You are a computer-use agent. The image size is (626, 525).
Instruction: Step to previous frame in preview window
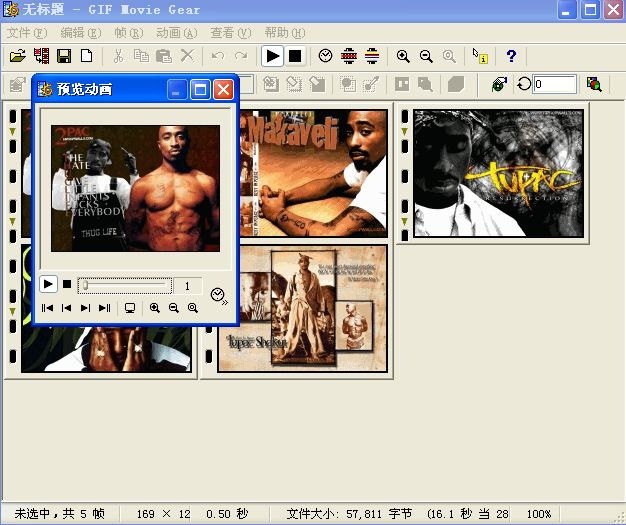tap(66, 308)
